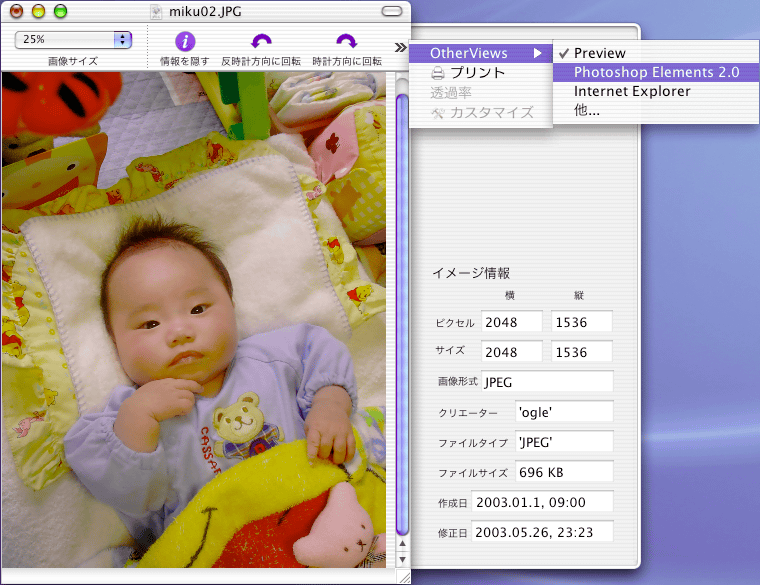The width and height of the screenshot is (760, 585).
Task: Click the red close button
Action: point(16,11)
